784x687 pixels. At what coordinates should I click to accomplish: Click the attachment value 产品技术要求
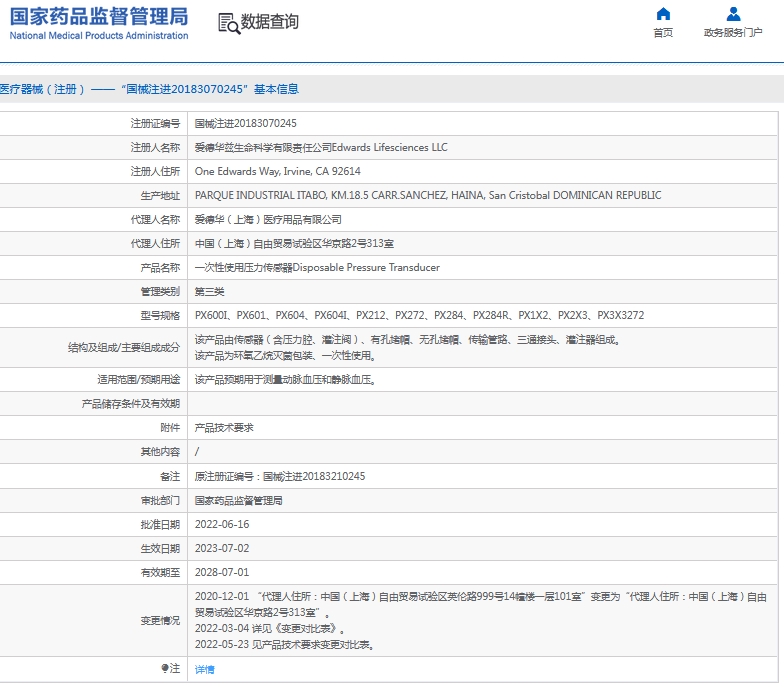point(224,428)
